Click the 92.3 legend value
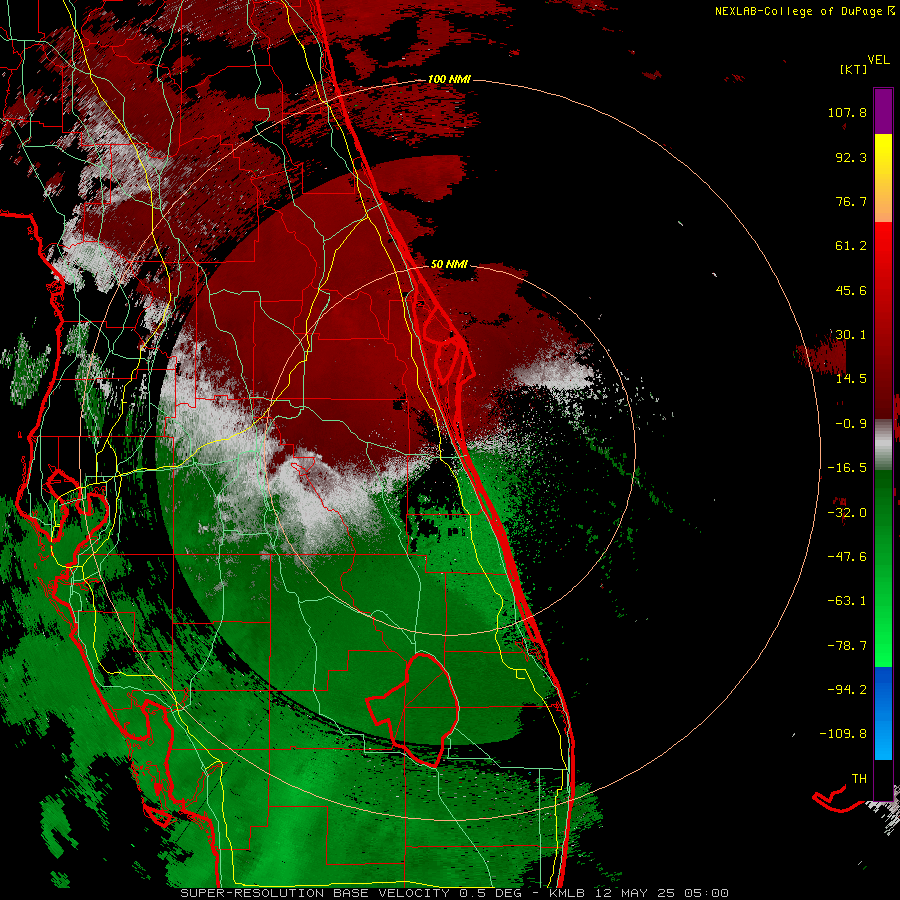The width and height of the screenshot is (900, 900). point(851,157)
